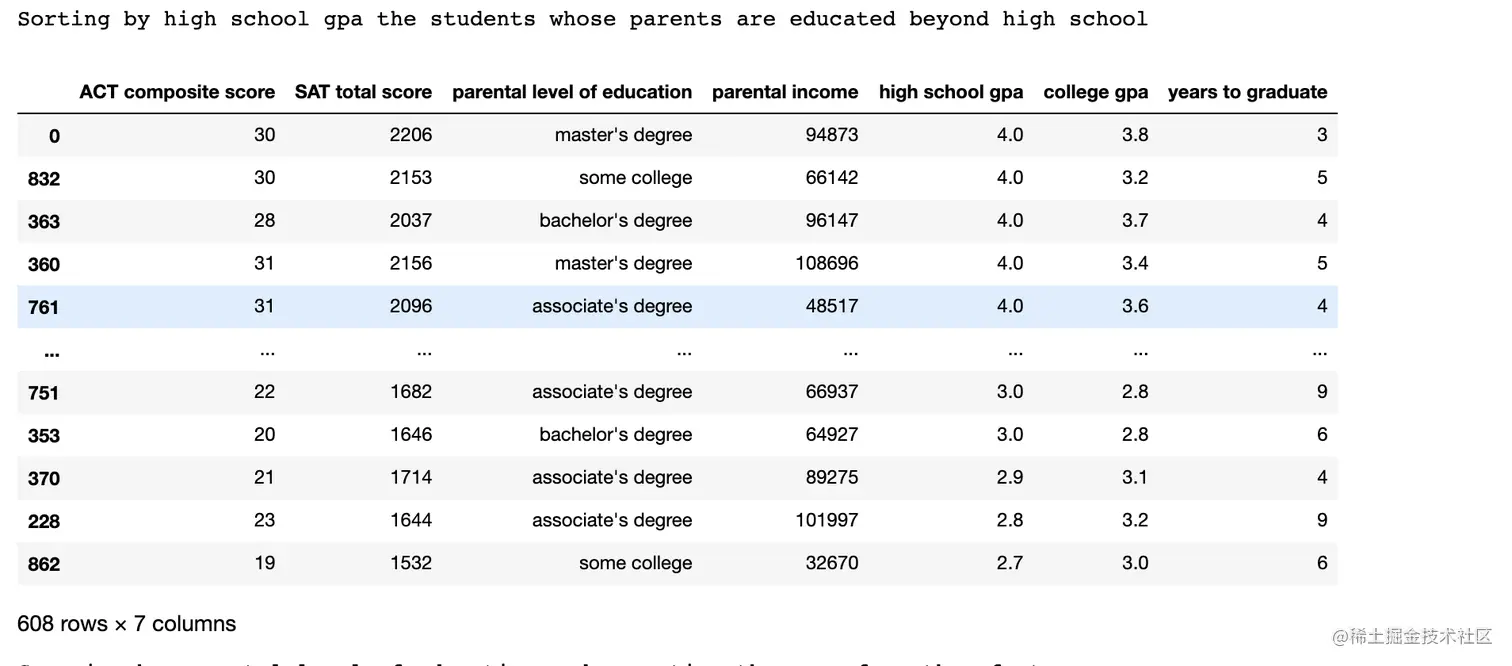1512x666 pixels.
Task: Click the 608 rows × 7 columns summary
Action: pyautogui.click(x=127, y=624)
